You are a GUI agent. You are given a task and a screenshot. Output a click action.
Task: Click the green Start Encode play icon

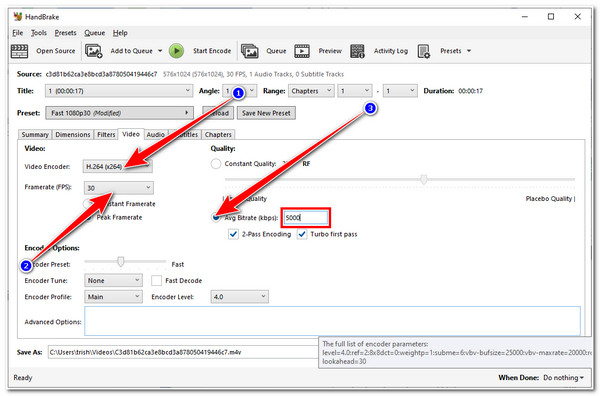[x=176, y=51]
